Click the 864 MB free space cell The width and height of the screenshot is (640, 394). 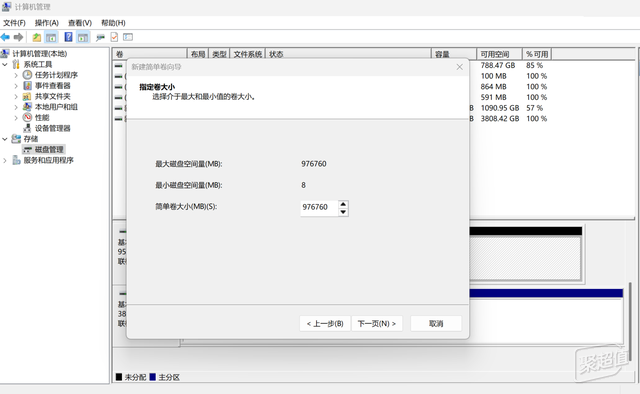(493, 87)
